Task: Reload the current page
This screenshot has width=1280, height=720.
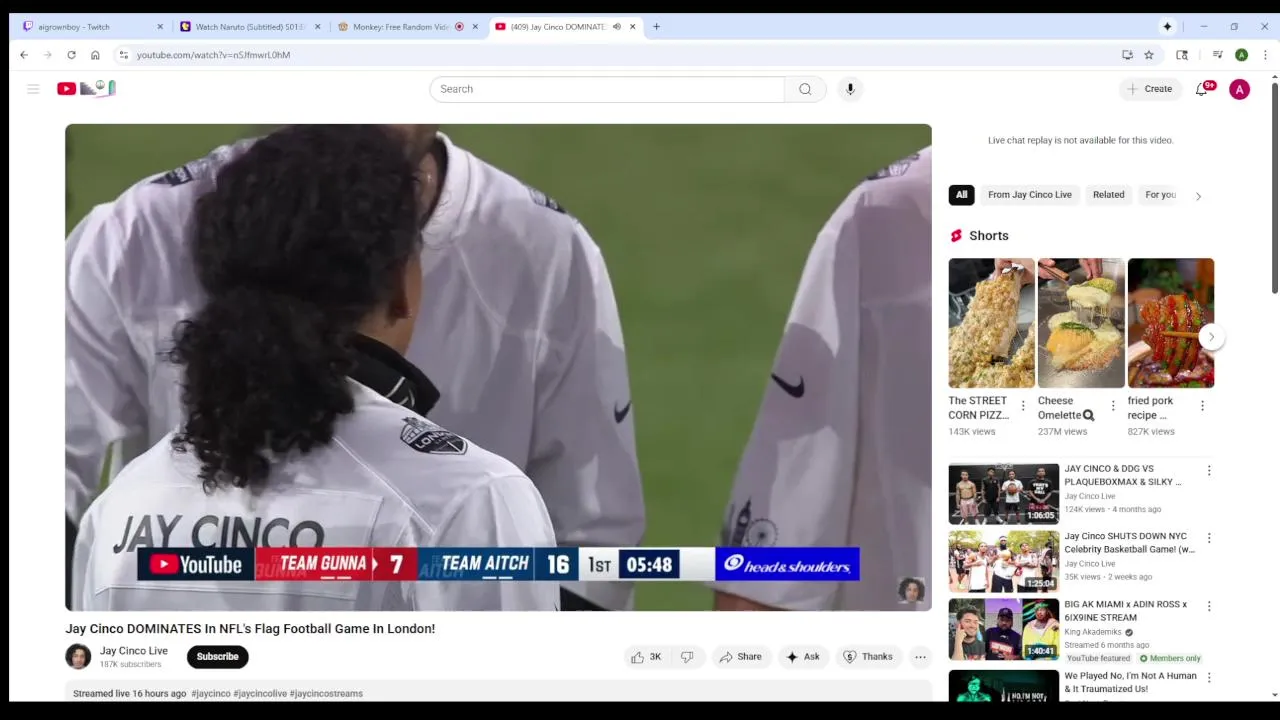Action: pyautogui.click(x=71, y=55)
